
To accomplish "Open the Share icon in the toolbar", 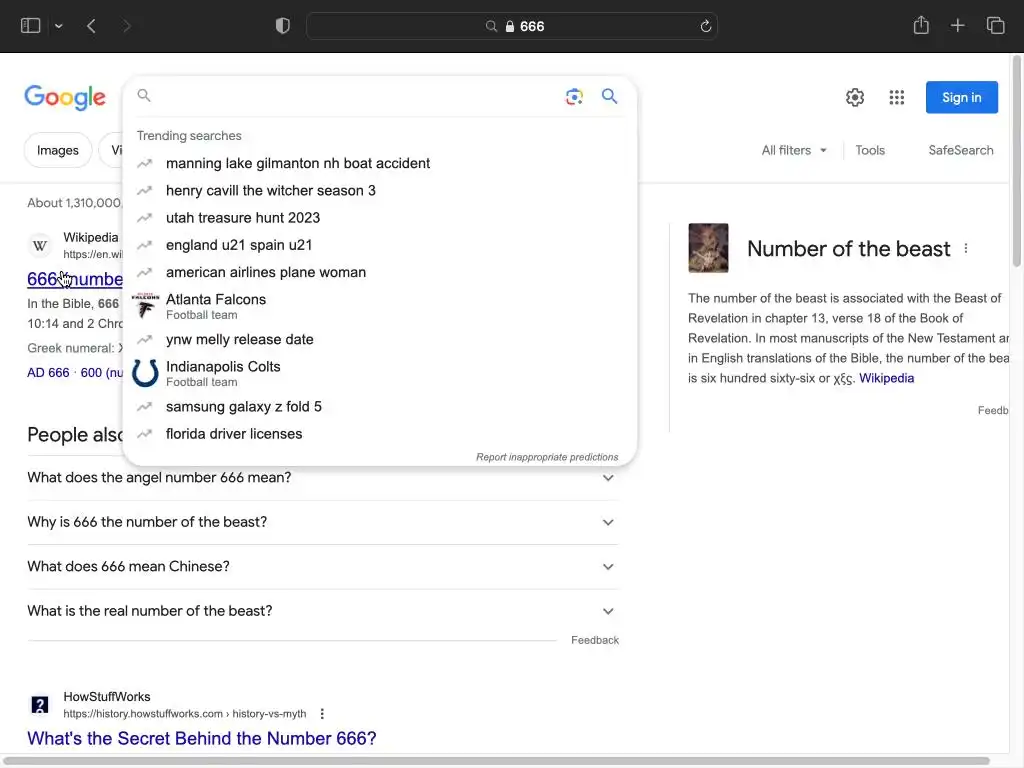I will pos(921,25).
